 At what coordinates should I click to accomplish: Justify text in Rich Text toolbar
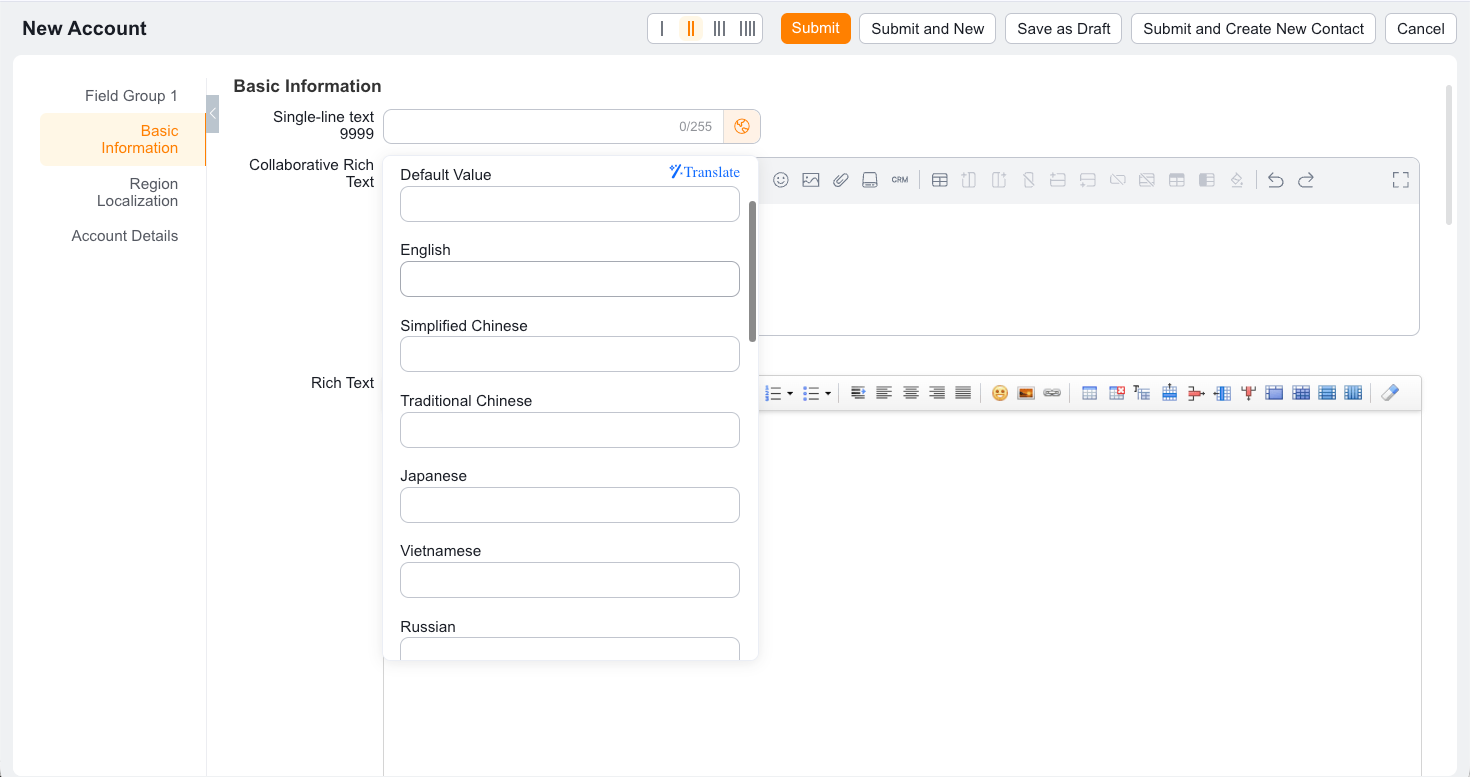(963, 393)
